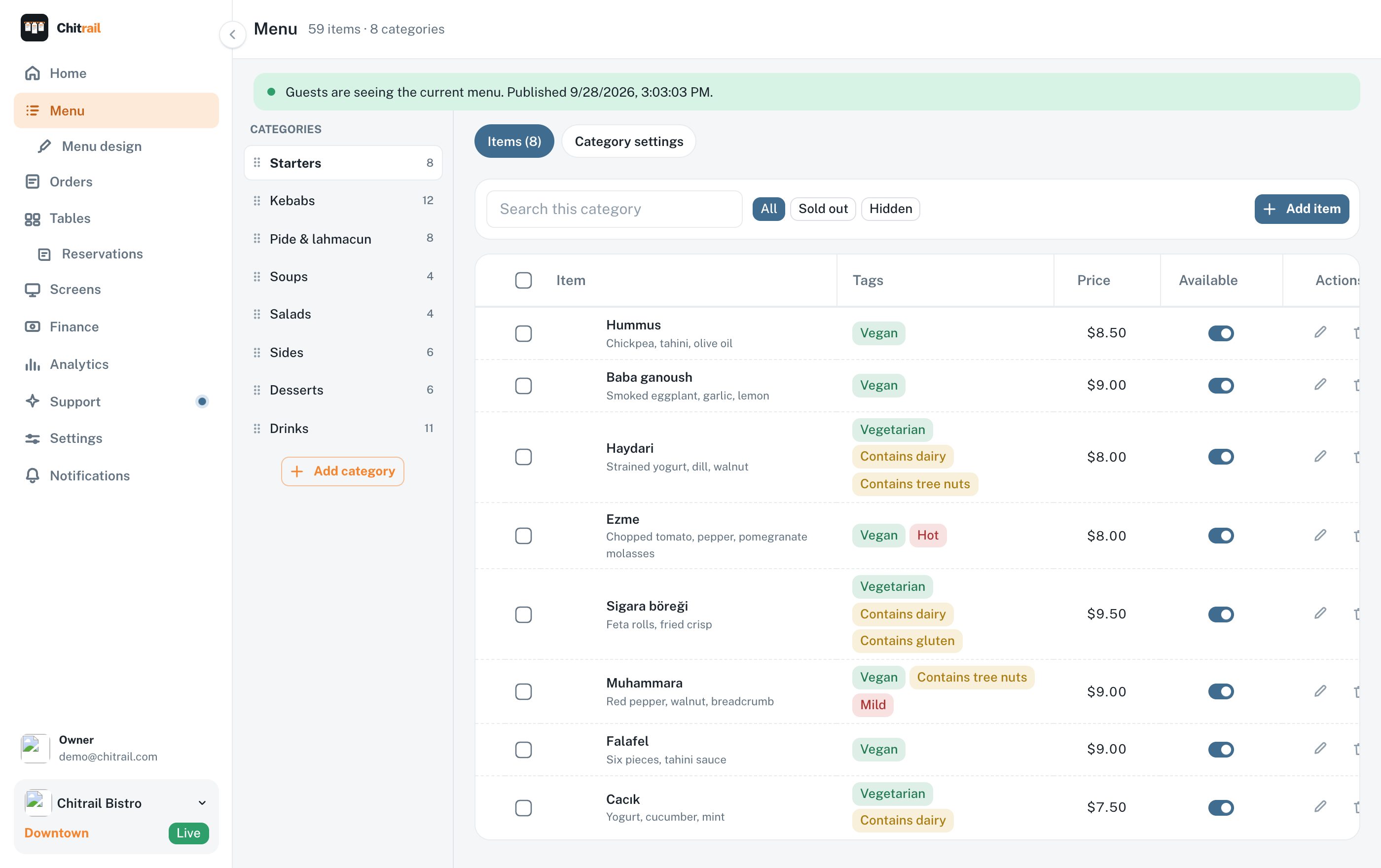Switch off Cacık availability toggle
1381x868 pixels.
click(x=1220, y=808)
